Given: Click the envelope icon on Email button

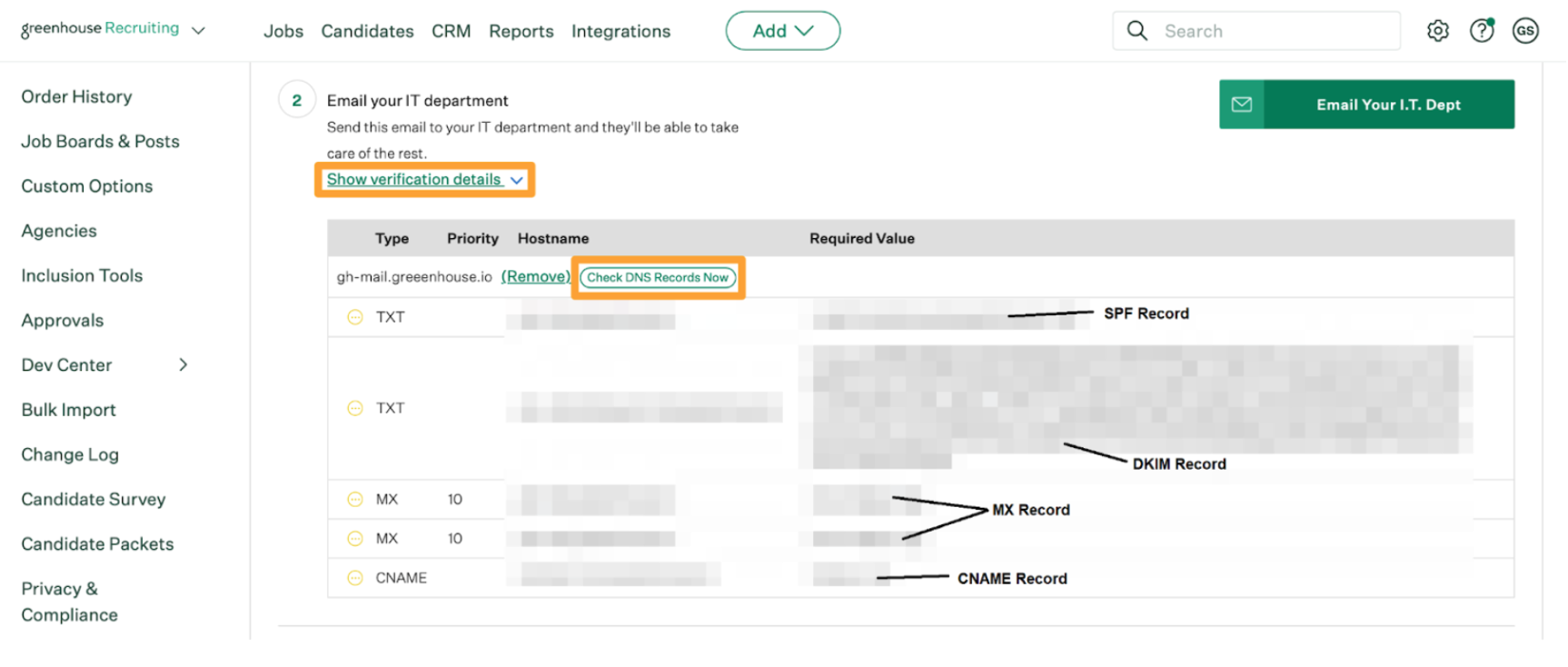Looking at the screenshot, I should (1242, 105).
